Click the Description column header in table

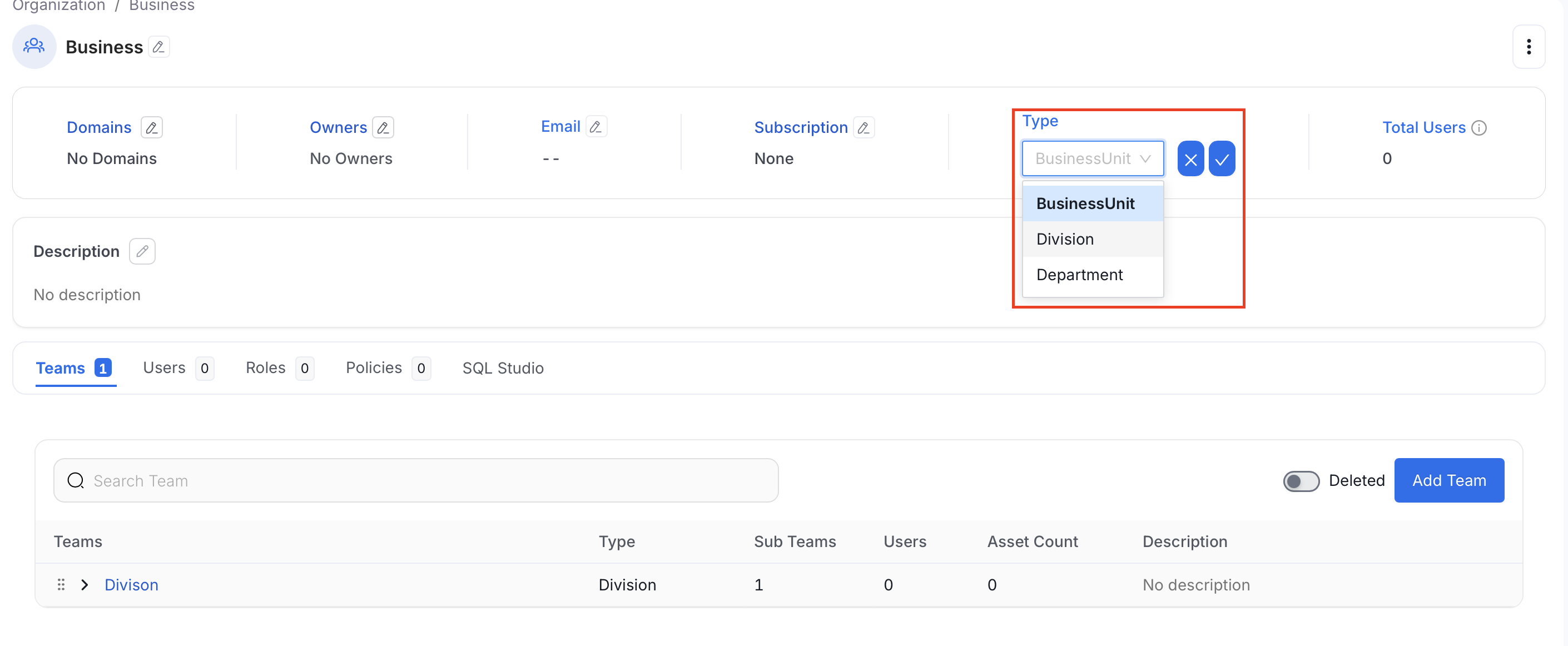coord(1184,541)
